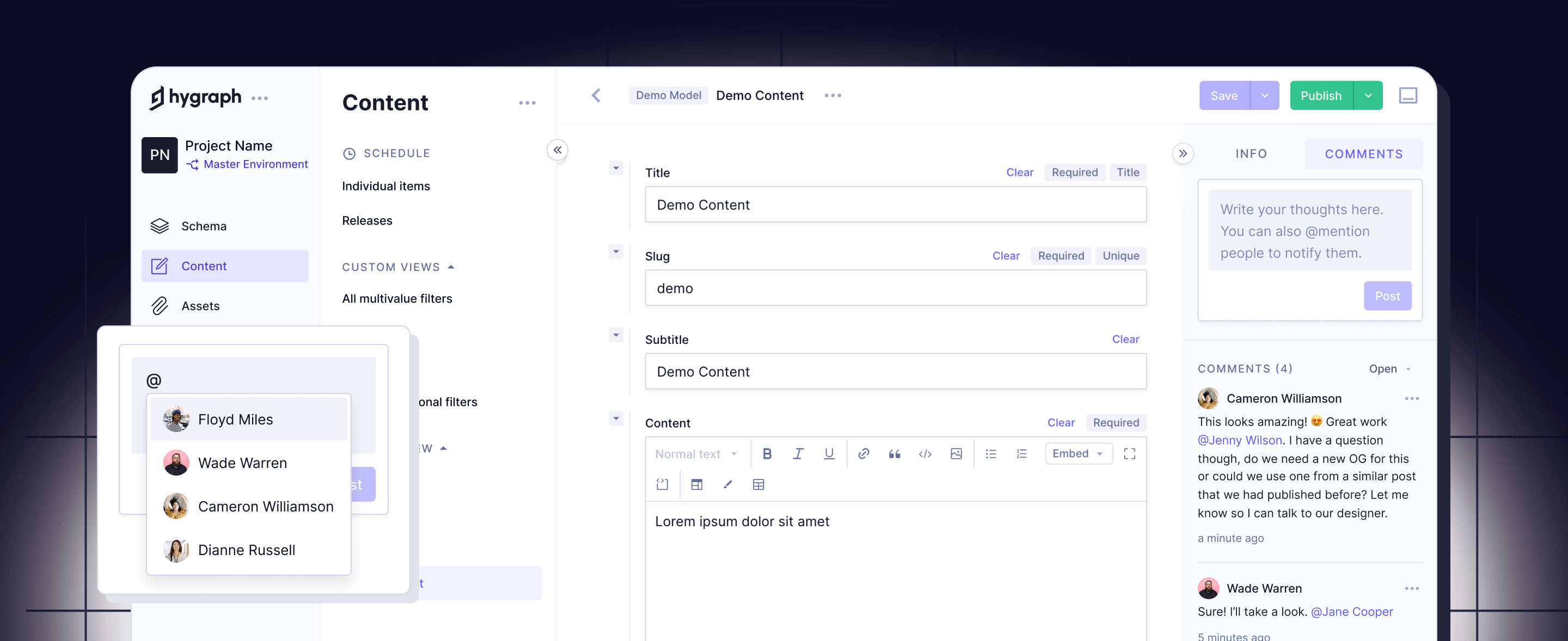Click the blockquote icon in editor

pos(894,454)
